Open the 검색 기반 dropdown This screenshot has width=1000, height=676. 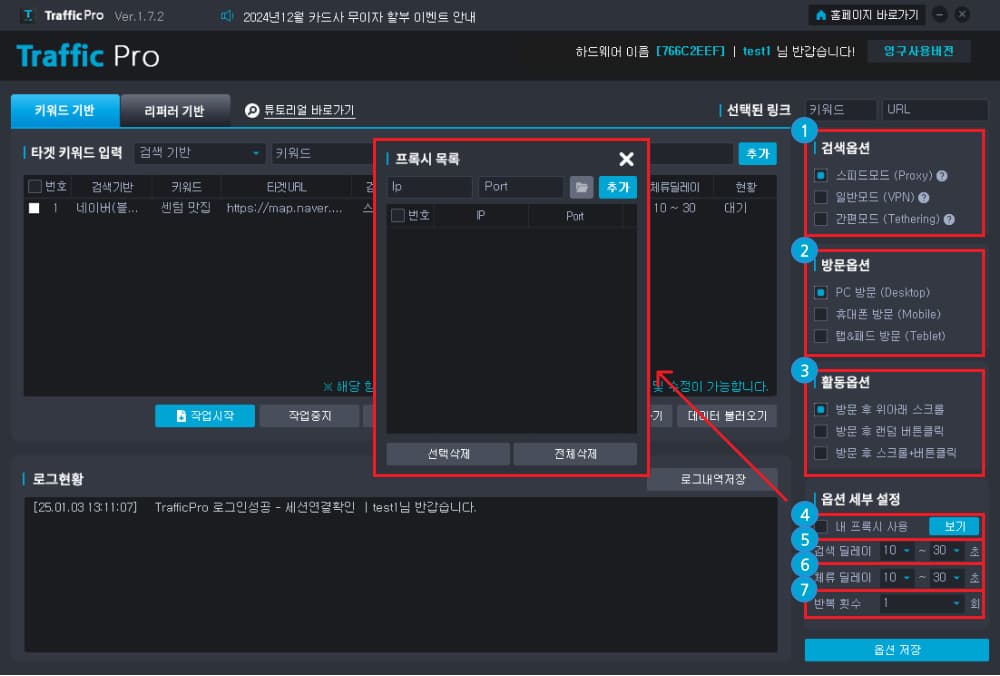click(x=200, y=153)
